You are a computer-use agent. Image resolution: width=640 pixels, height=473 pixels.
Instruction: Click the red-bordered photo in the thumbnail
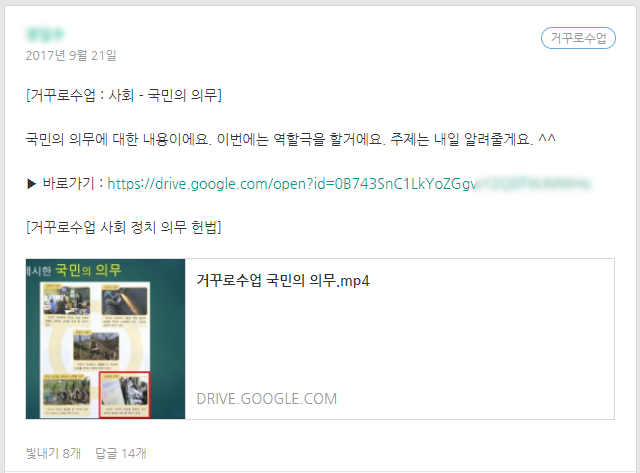124,394
